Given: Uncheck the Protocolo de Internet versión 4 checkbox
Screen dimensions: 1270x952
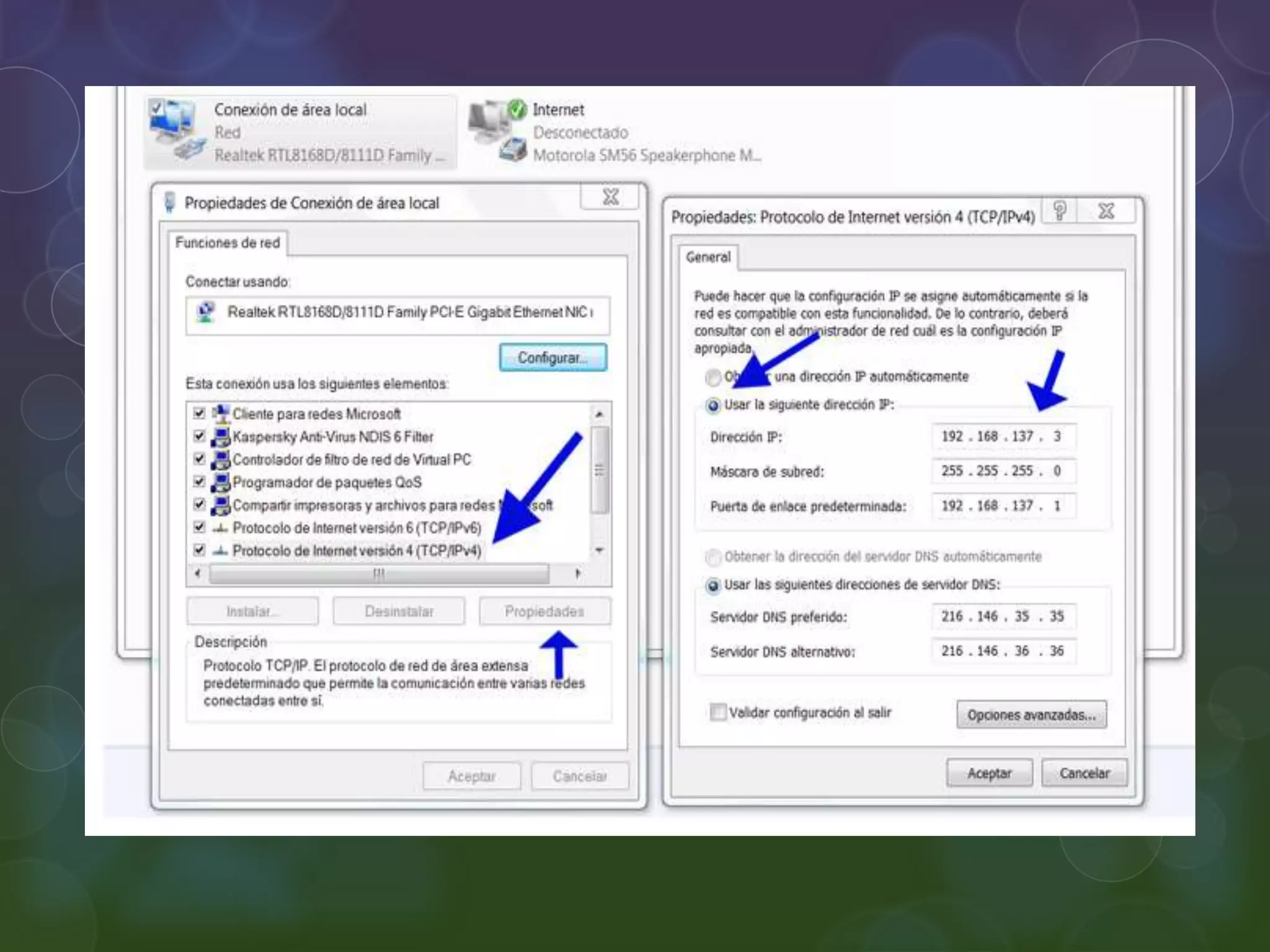Looking at the screenshot, I should click(199, 550).
